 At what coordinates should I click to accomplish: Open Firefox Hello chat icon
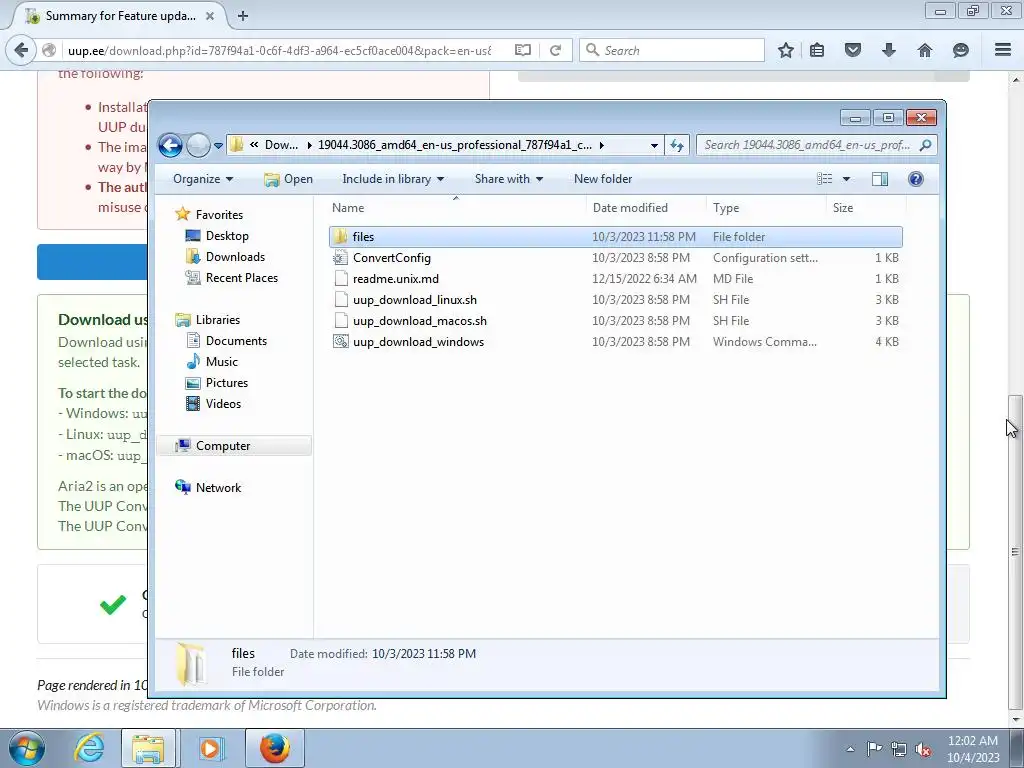pyautogui.click(x=961, y=50)
